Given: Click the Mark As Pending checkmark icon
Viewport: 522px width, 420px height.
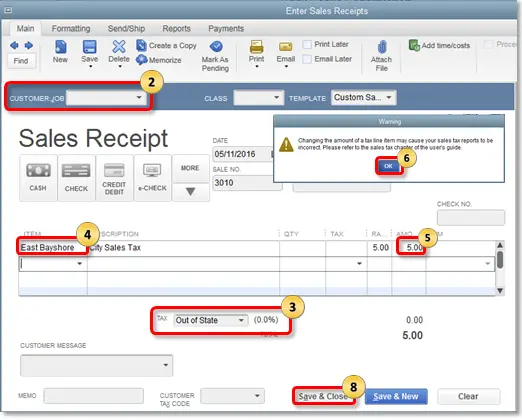Looking at the screenshot, I should (216, 47).
